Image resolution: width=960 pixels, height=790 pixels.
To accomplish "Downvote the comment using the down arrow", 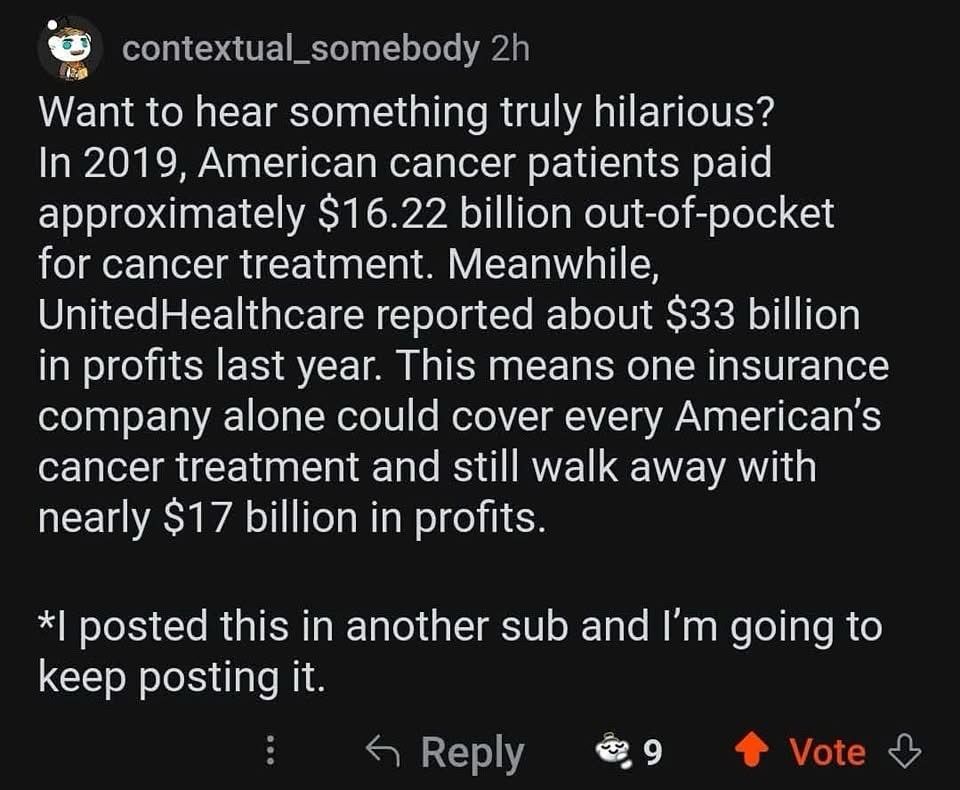I will 907,751.
